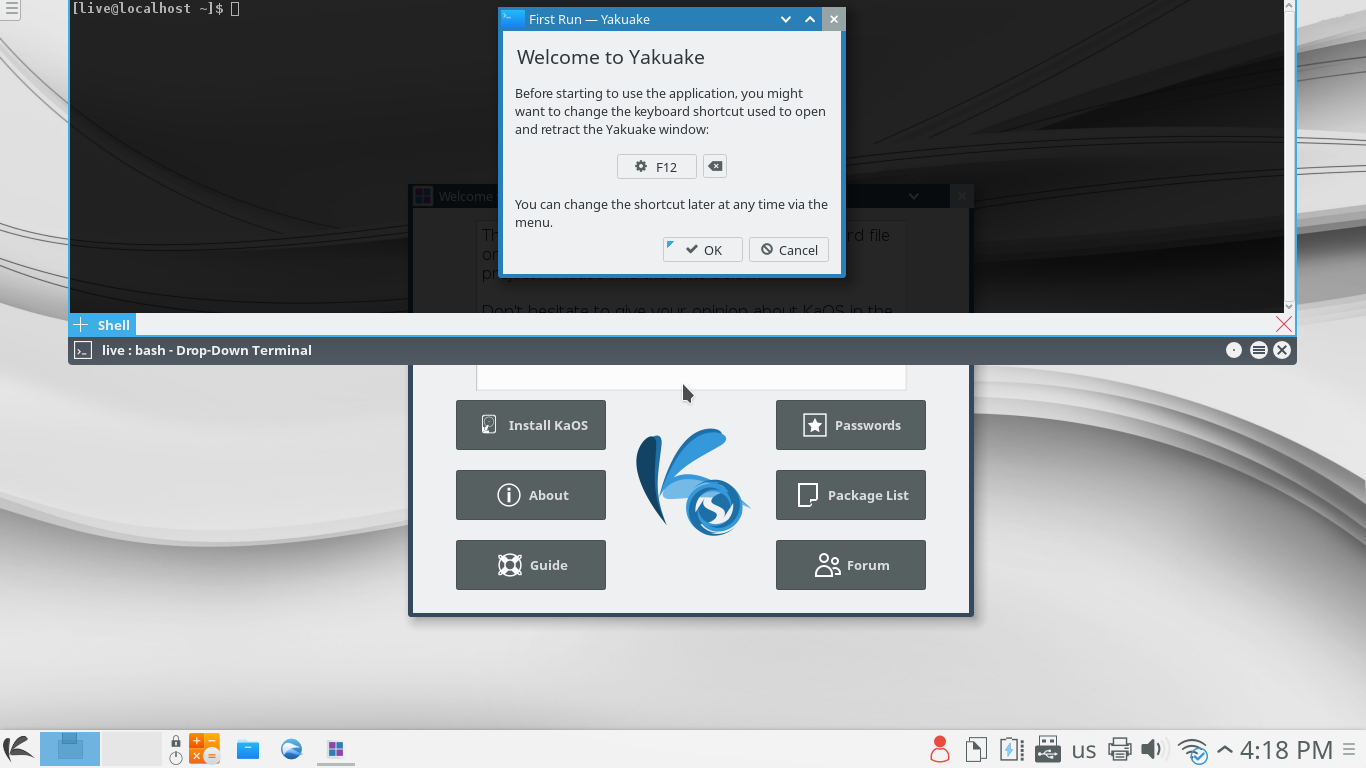Switch to the second virtual desktop in pager

[x=132, y=749]
